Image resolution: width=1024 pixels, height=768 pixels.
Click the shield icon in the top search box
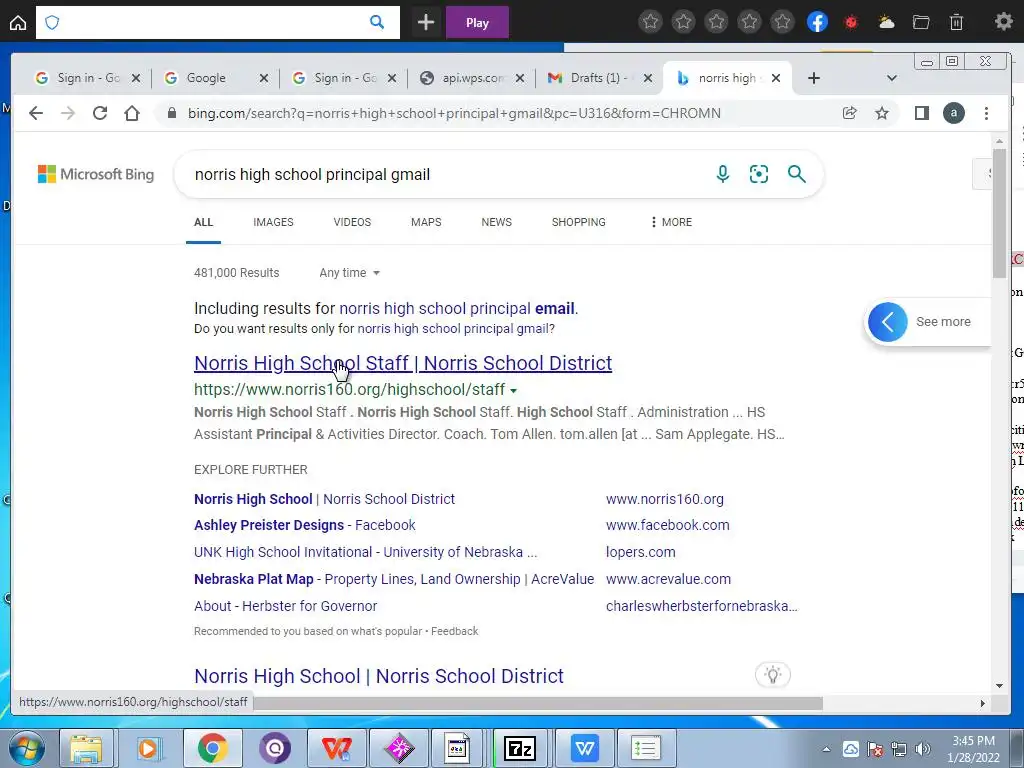click(x=52, y=23)
